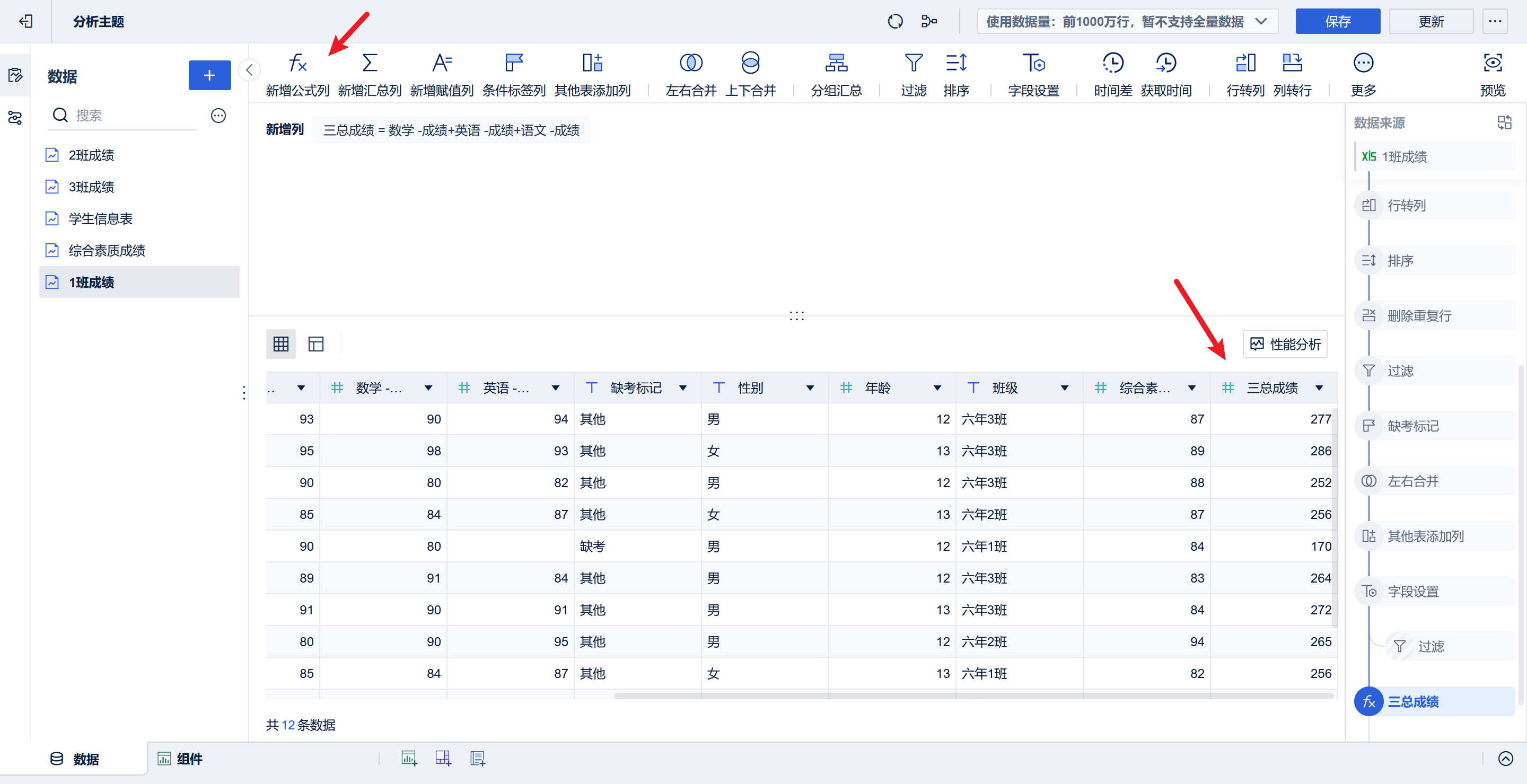Image resolution: width=1527 pixels, height=784 pixels.
Task: Switch to grid table view
Action: pyautogui.click(x=280, y=345)
